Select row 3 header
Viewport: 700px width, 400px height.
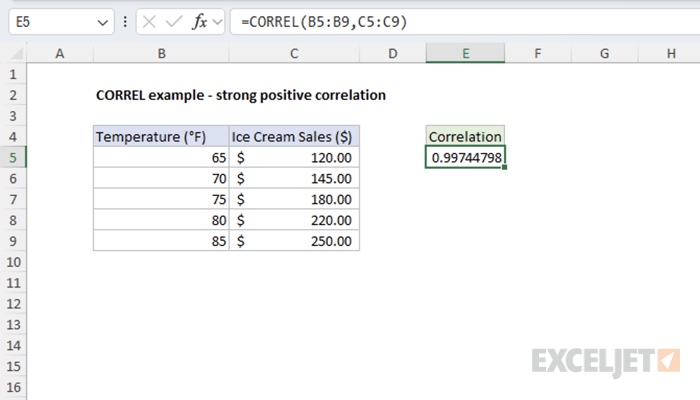(x=13, y=116)
